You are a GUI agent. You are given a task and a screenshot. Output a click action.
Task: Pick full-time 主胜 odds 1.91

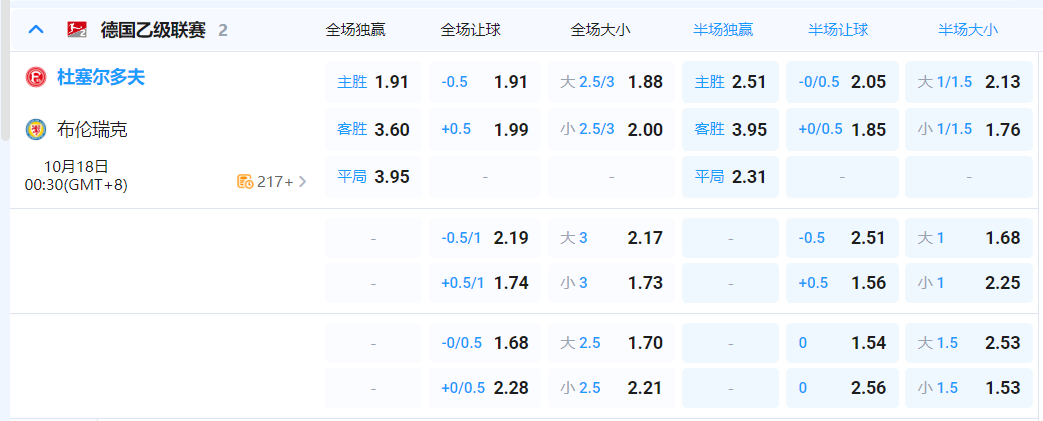point(373,82)
